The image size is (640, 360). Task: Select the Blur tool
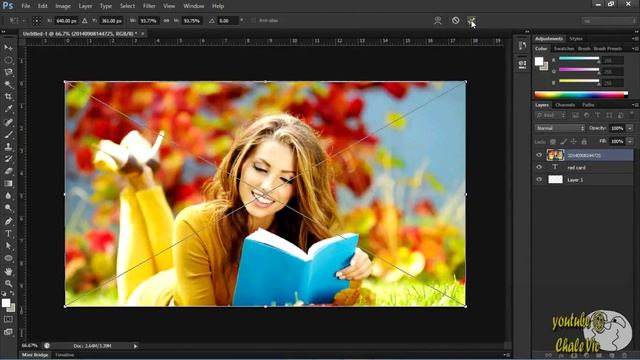point(8,196)
